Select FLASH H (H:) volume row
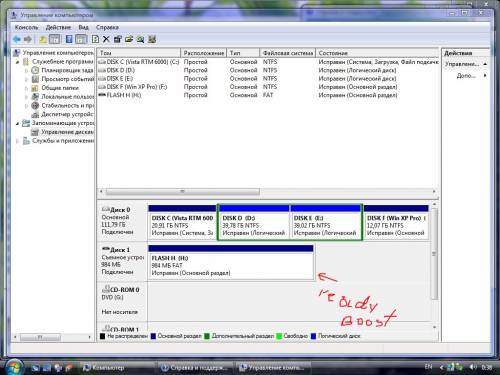Viewport: 500px width, 375px height. point(268,95)
